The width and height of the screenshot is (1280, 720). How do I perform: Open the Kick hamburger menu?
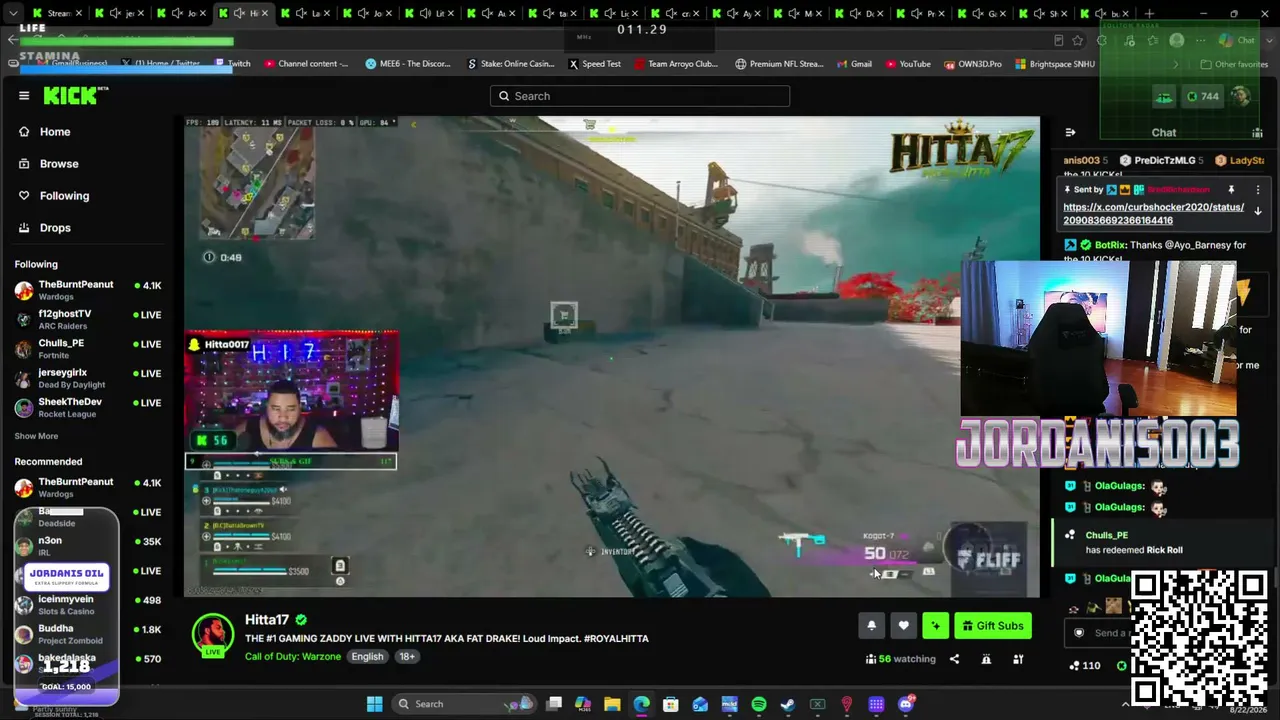point(24,96)
